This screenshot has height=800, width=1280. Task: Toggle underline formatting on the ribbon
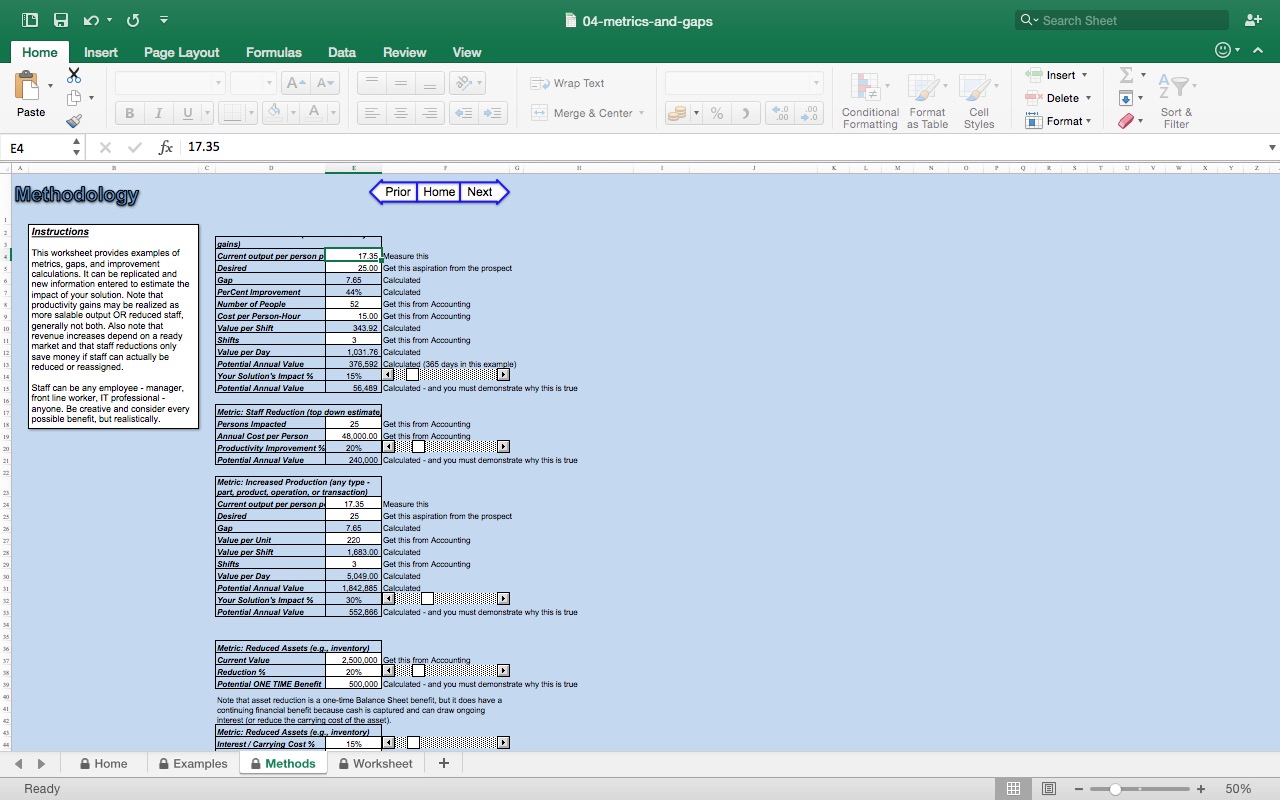[186, 113]
